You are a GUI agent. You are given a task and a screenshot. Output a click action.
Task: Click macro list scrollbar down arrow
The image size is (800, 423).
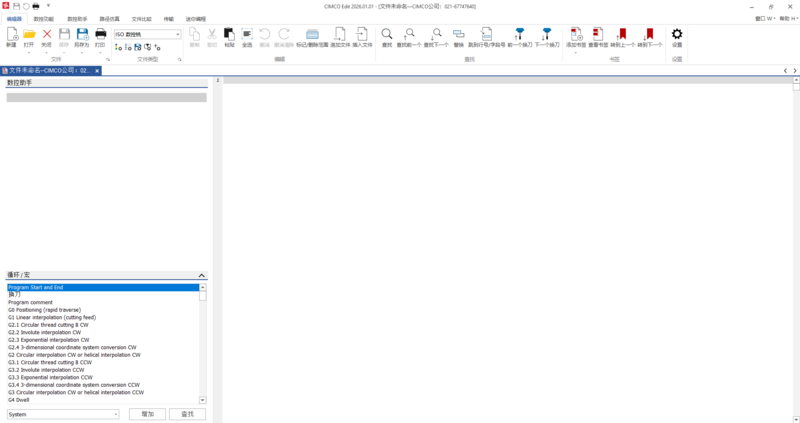[203, 400]
